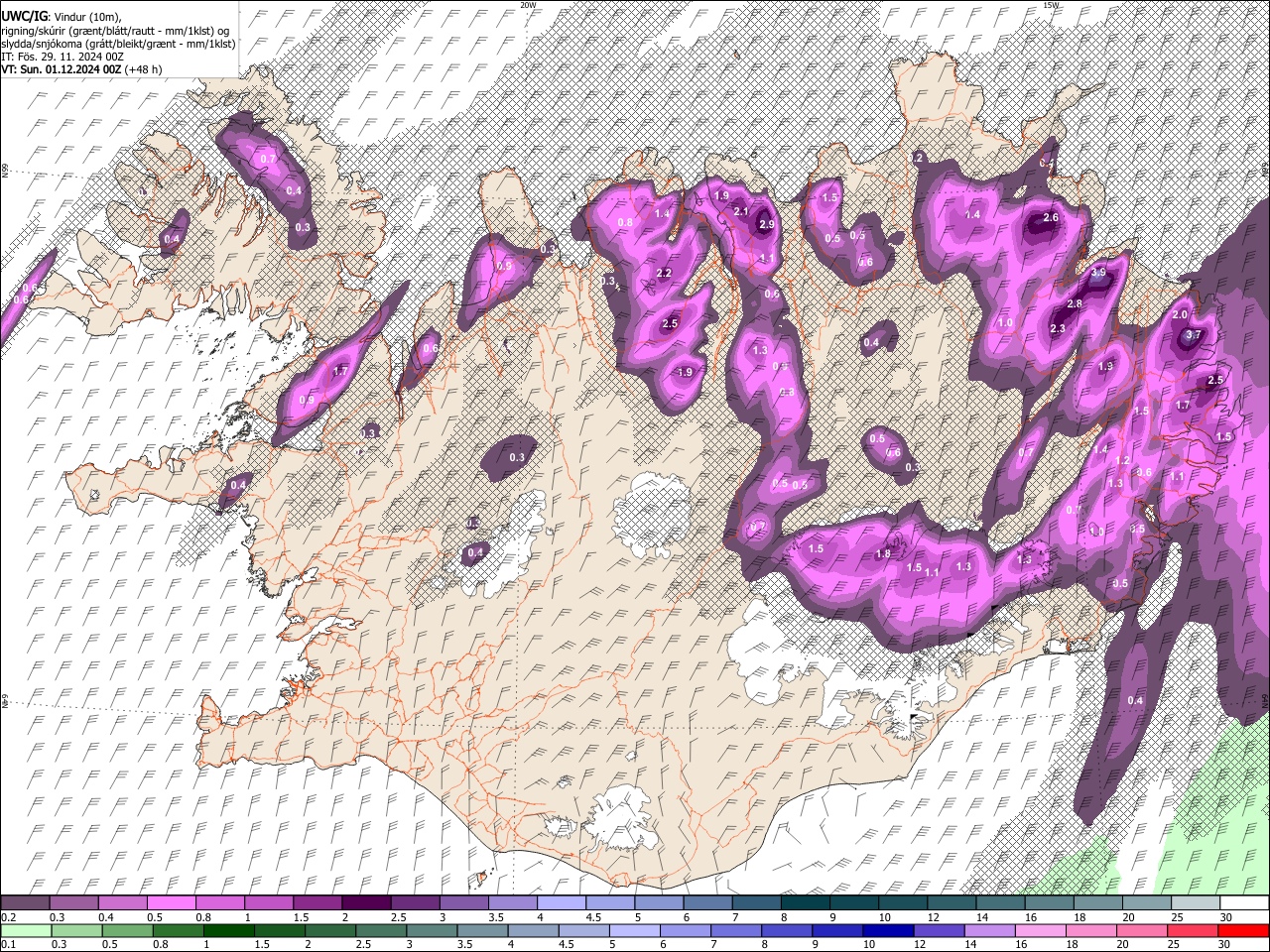Click the '15W' longitude label
The height and width of the screenshot is (952, 1270).
(x=1051, y=5)
